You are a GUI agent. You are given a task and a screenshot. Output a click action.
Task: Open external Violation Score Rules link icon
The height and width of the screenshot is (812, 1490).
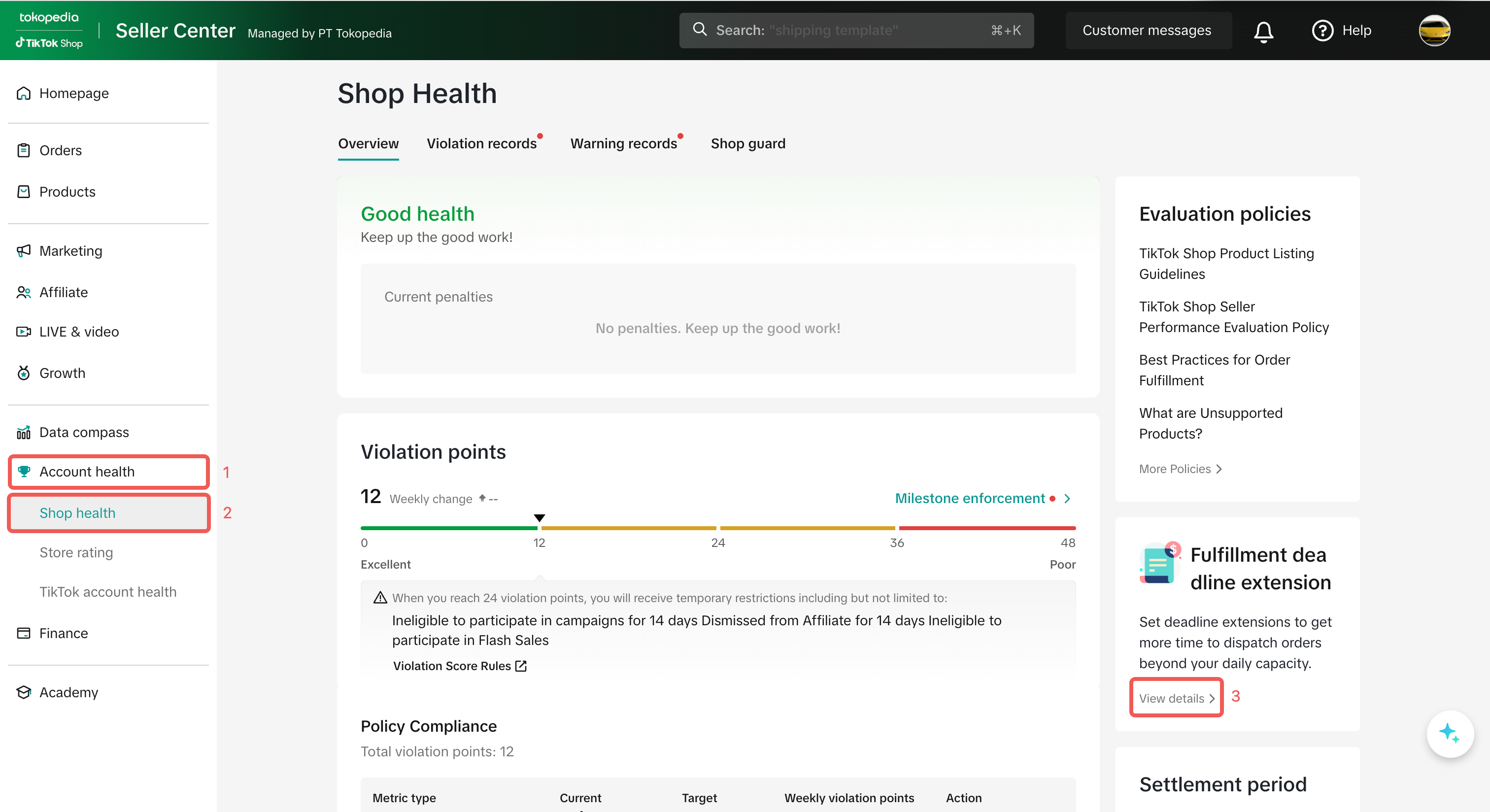(521, 666)
